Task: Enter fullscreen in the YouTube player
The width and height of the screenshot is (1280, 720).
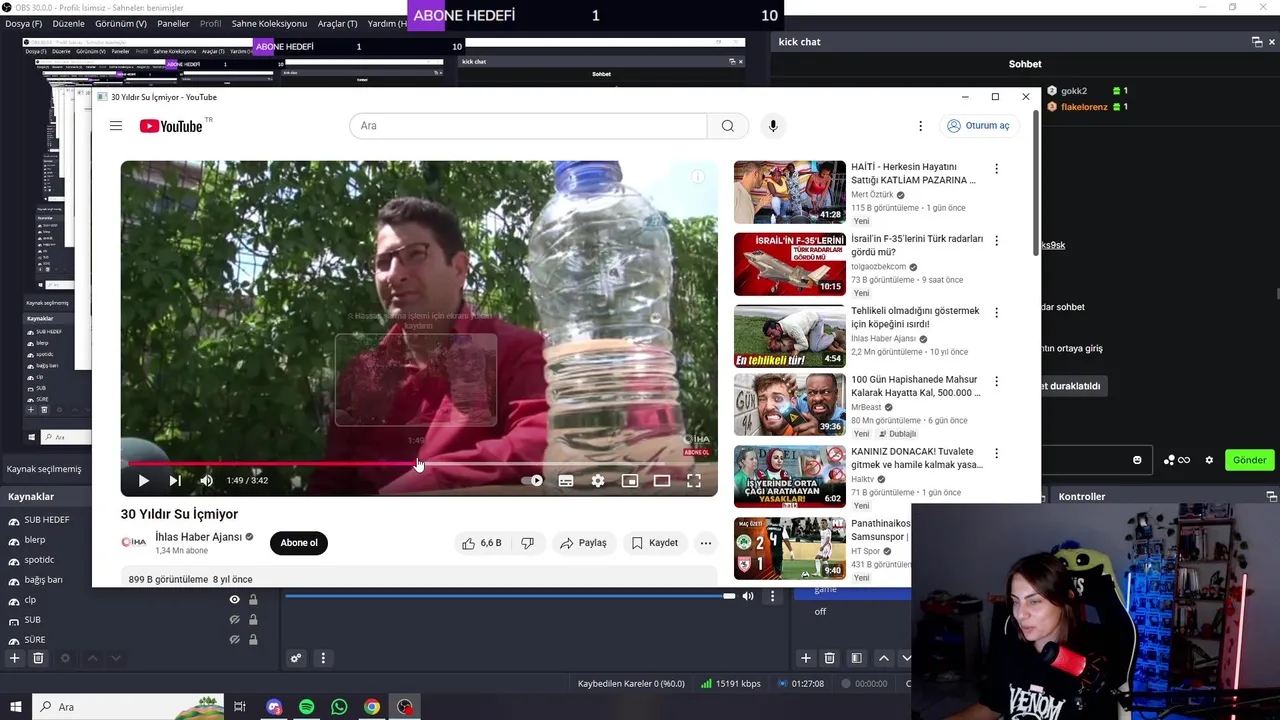Action: point(694,481)
